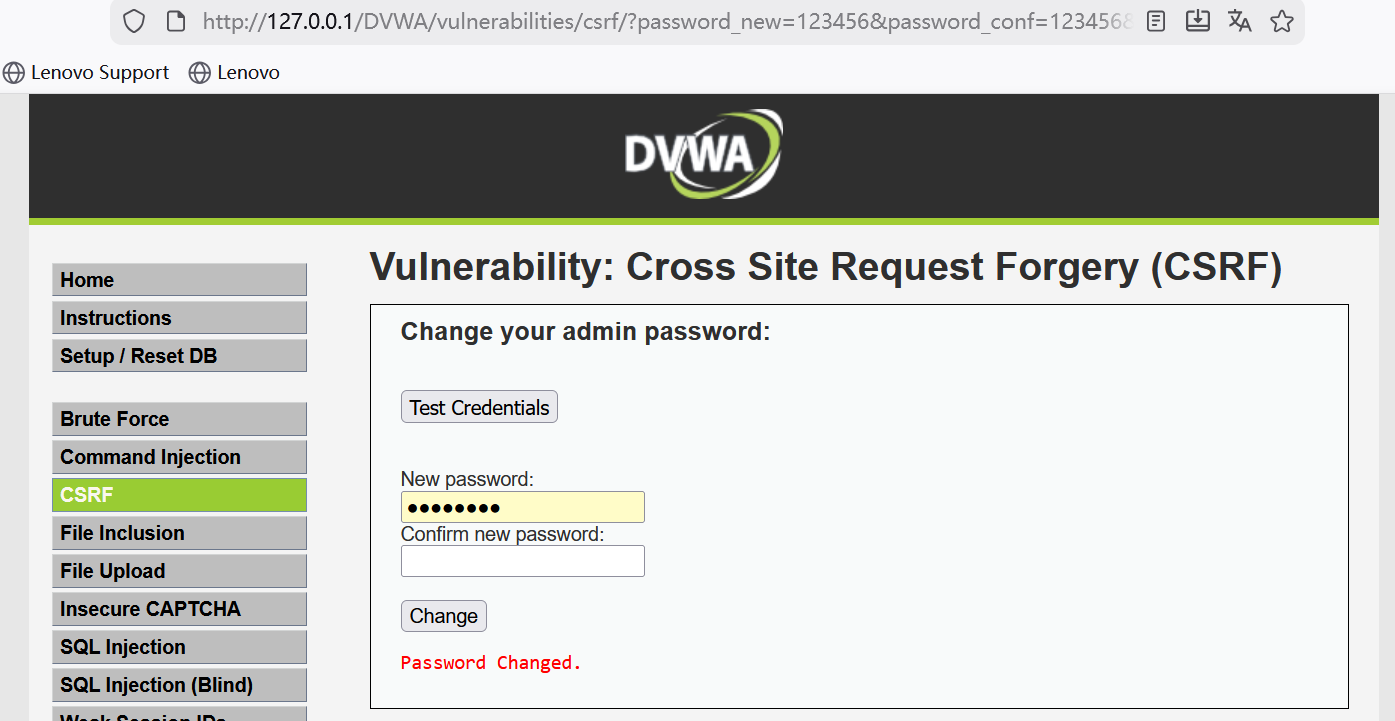Image resolution: width=1395 pixels, height=721 pixels.
Task: Navigate to File Upload vulnerability
Action: pos(179,571)
